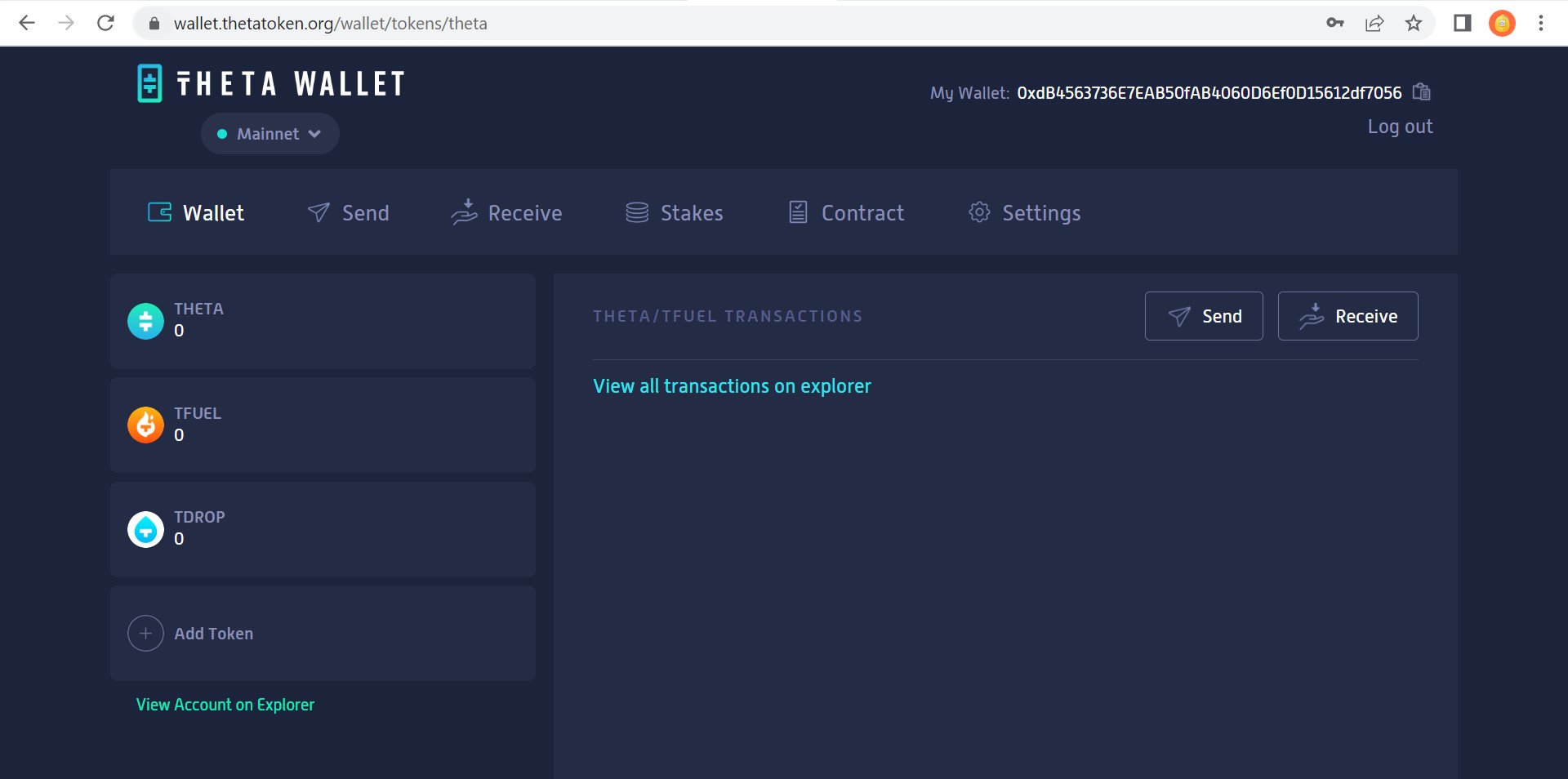1568x779 pixels.
Task: Switch to the Wallet tab
Action: pos(196,213)
